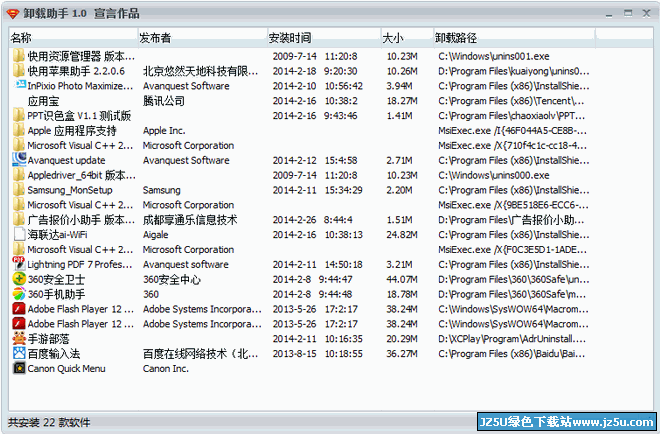Viewport: 660px width, 434px height.
Task: Click path C:\Windows\unins001.exe
Action: [x=494, y=56]
